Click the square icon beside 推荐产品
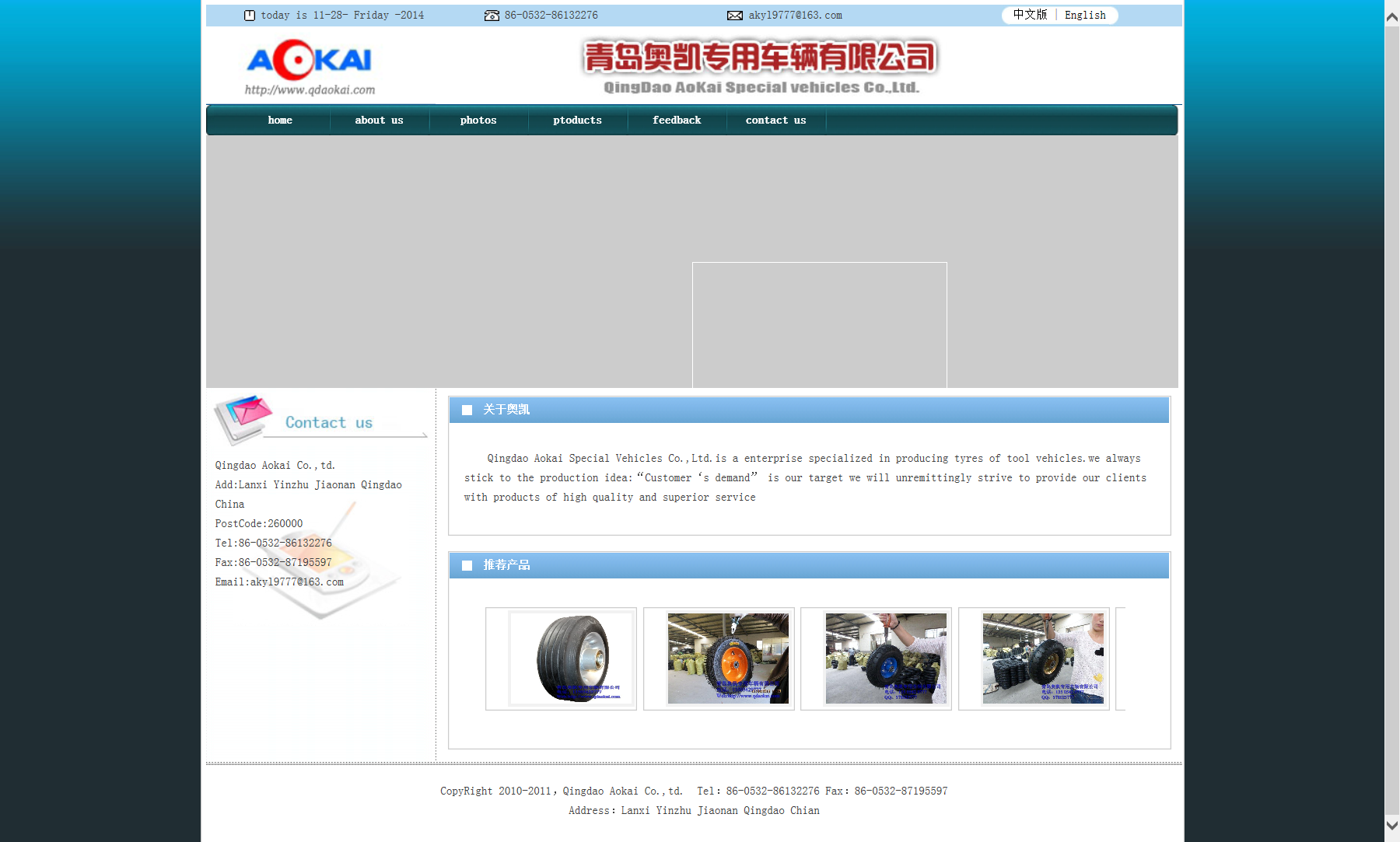Screen dimensions: 1400x842 (467, 565)
